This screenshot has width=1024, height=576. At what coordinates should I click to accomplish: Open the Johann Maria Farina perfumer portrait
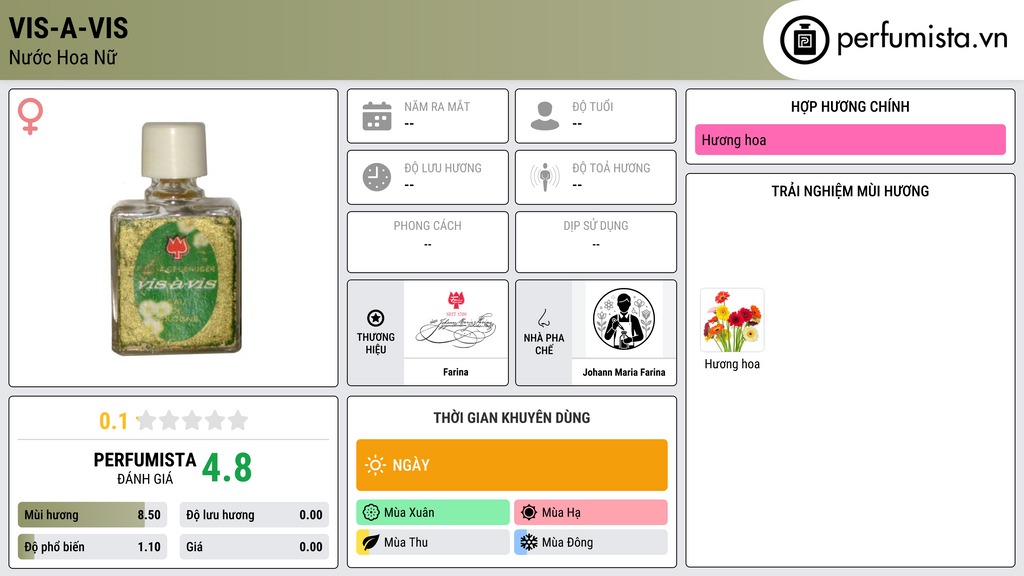(x=624, y=320)
